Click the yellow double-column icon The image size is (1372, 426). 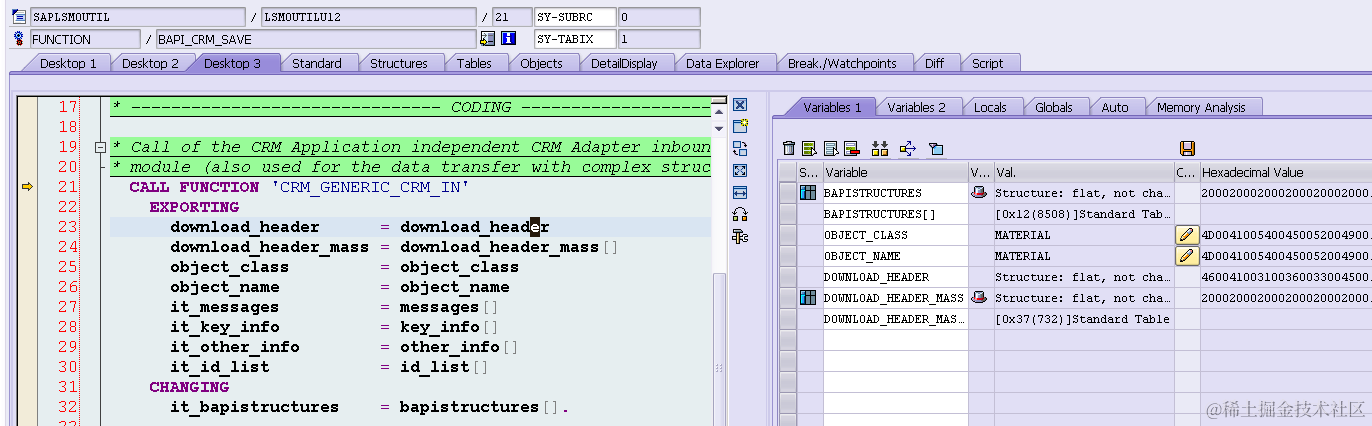880,149
